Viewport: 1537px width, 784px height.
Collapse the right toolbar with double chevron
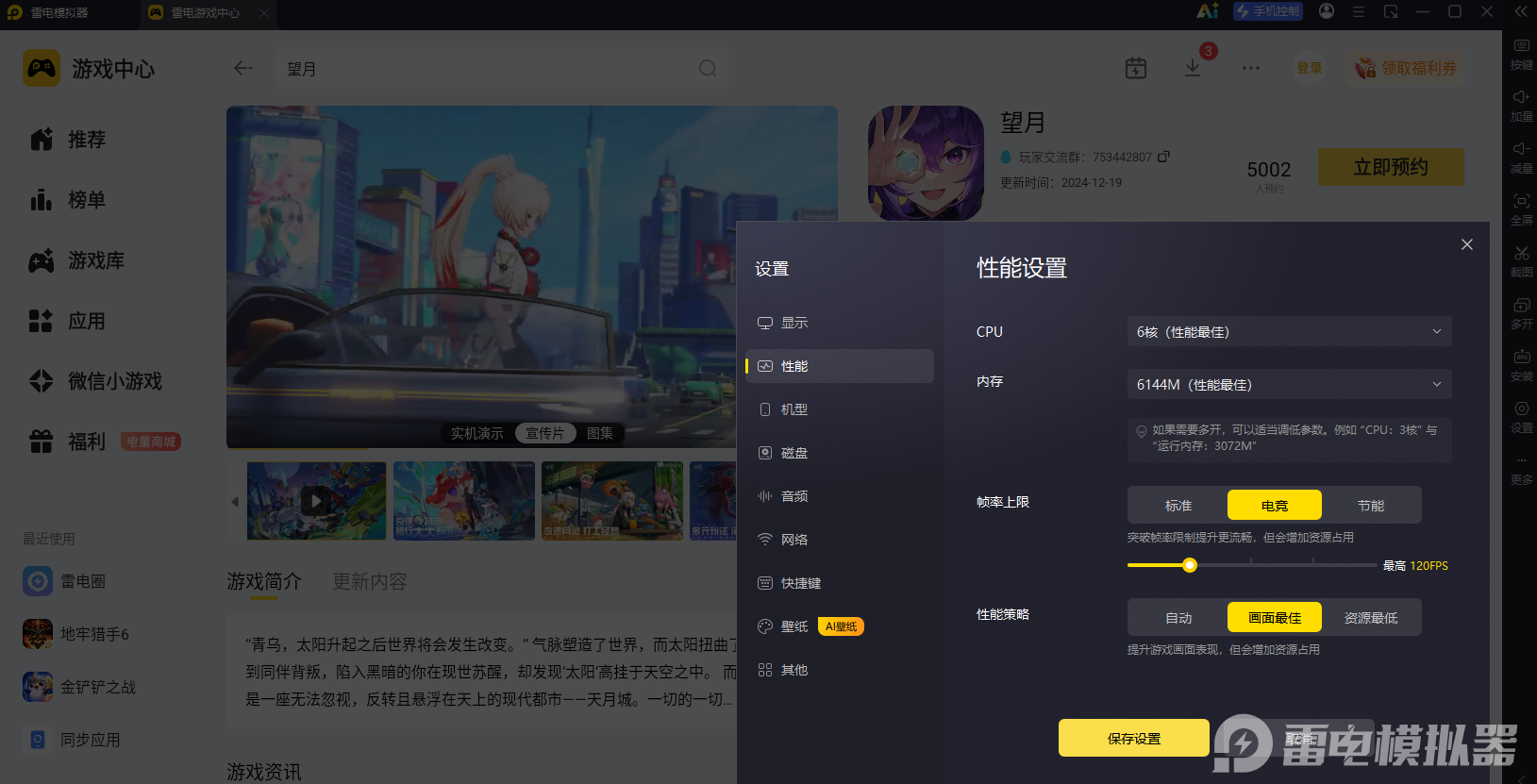click(1521, 11)
